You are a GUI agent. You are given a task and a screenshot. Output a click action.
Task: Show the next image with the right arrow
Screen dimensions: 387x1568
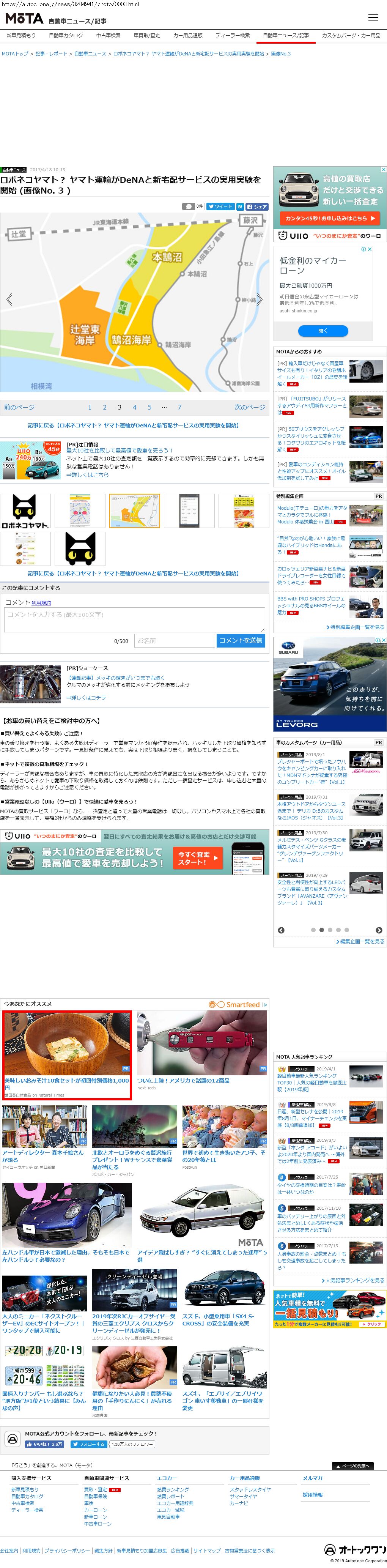[259, 299]
